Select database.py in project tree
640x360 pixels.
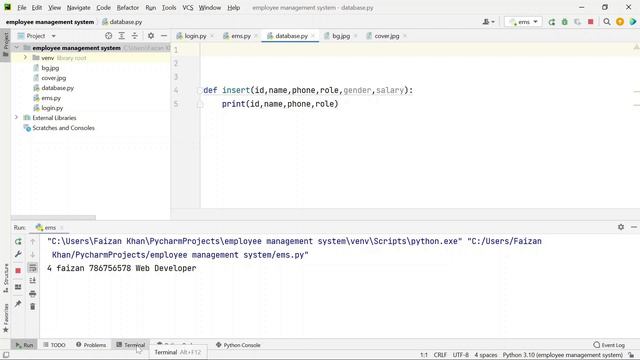tap(58, 88)
